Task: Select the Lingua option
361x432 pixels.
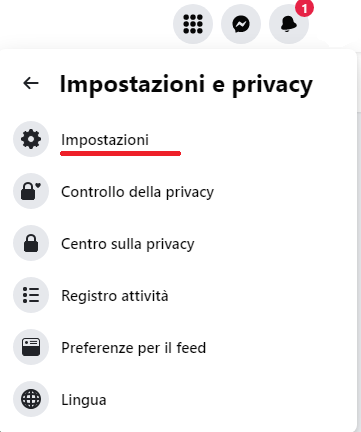Action: click(x=84, y=400)
